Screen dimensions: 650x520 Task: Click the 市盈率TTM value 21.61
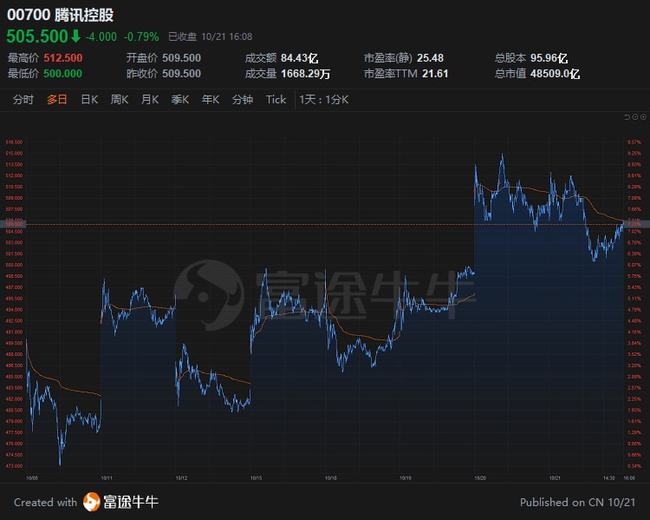435,73
